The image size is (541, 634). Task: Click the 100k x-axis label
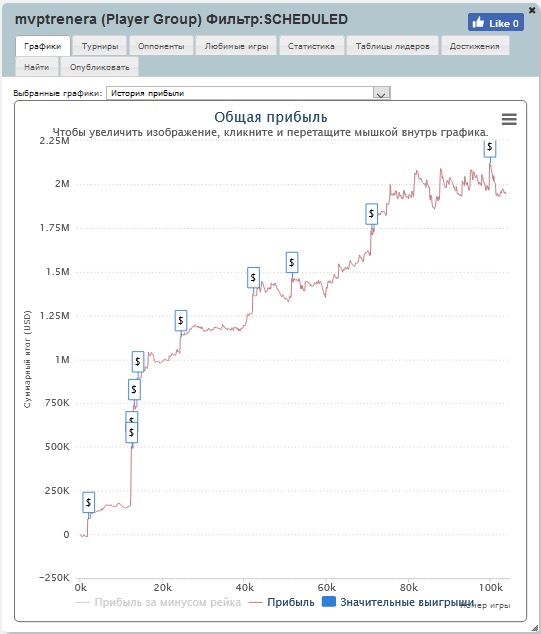coord(490,588)
